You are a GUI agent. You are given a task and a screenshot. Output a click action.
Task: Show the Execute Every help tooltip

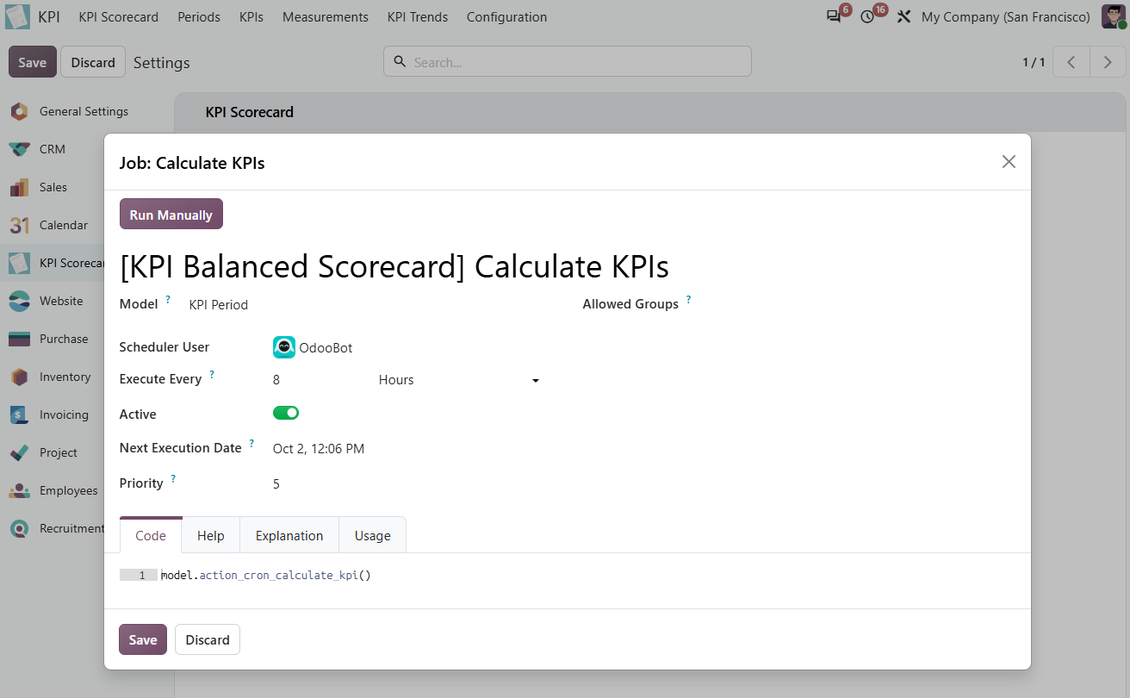[212, 374]
